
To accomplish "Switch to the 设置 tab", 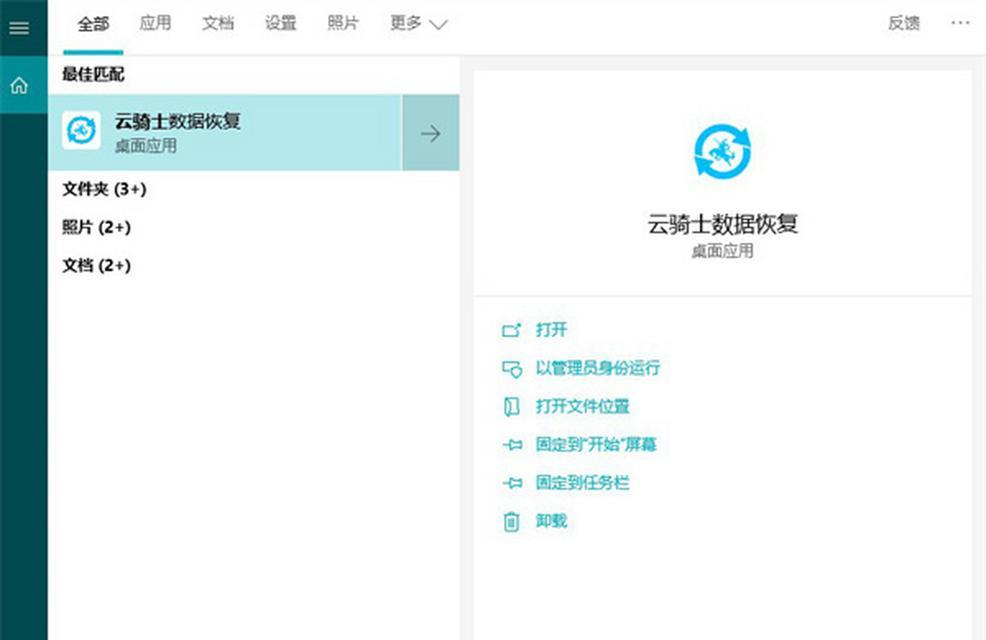I will pos(280,23).
